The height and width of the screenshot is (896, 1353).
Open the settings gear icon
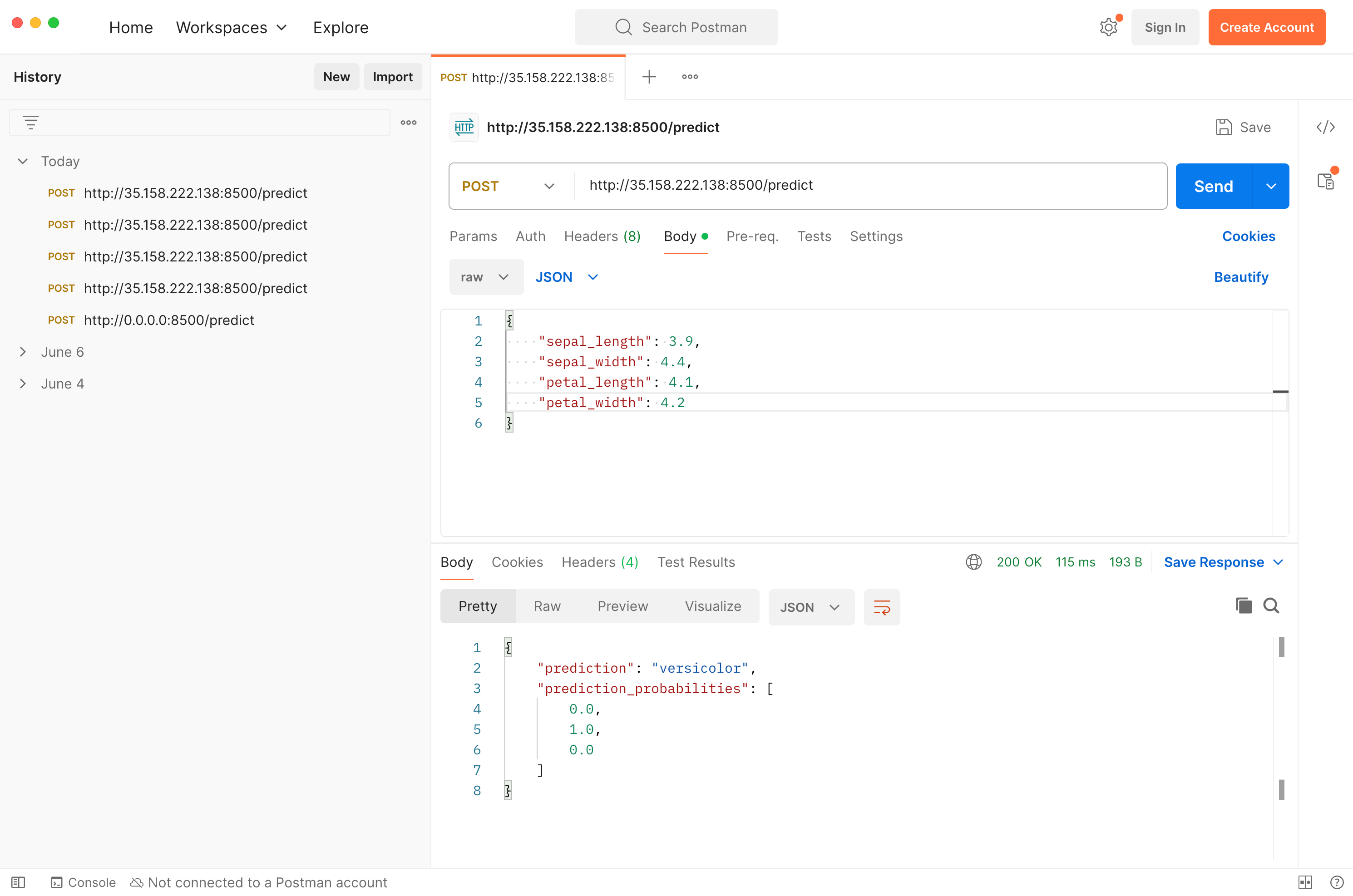1108,27
